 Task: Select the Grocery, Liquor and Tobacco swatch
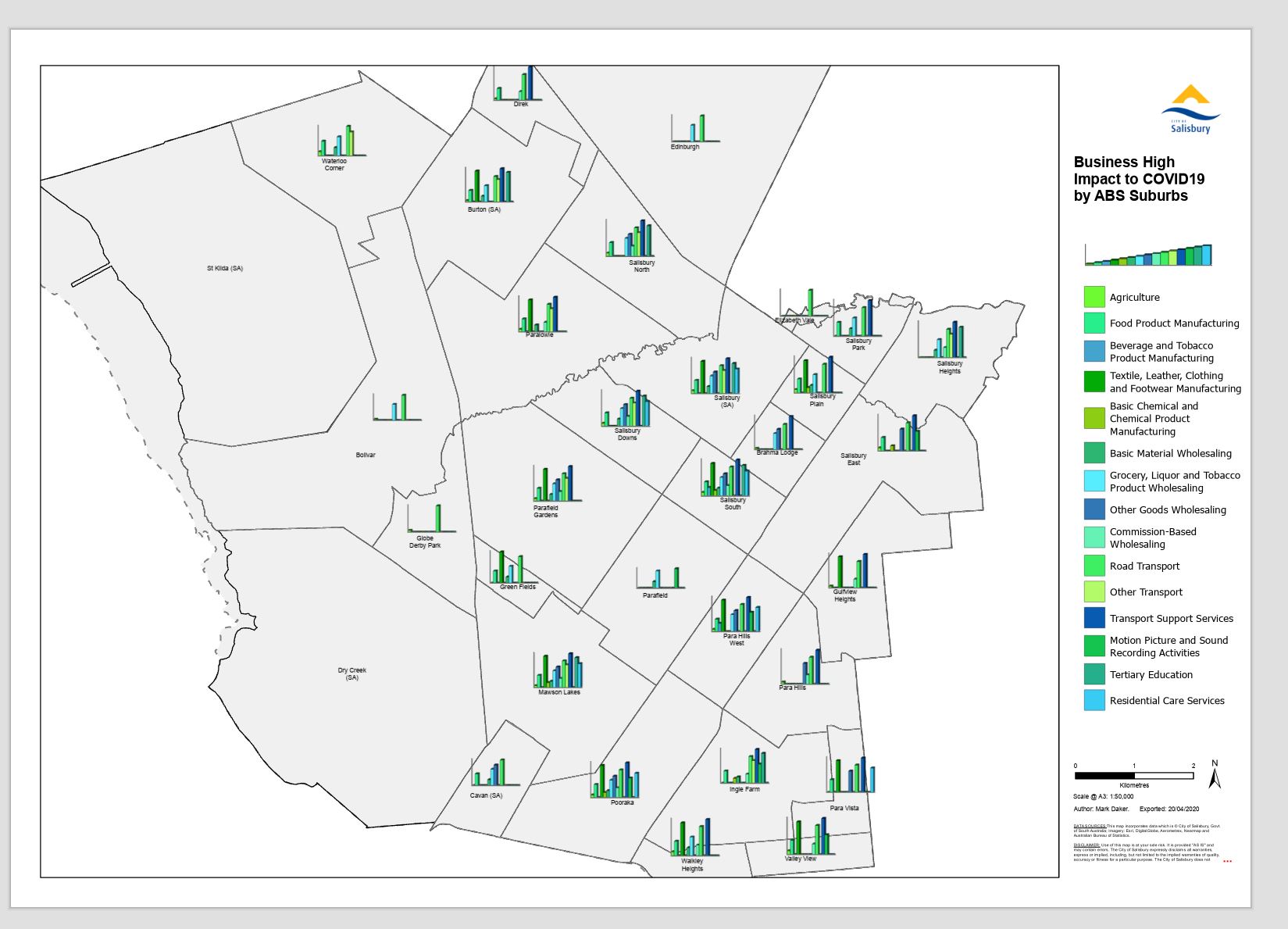[x=1094, y=481]
